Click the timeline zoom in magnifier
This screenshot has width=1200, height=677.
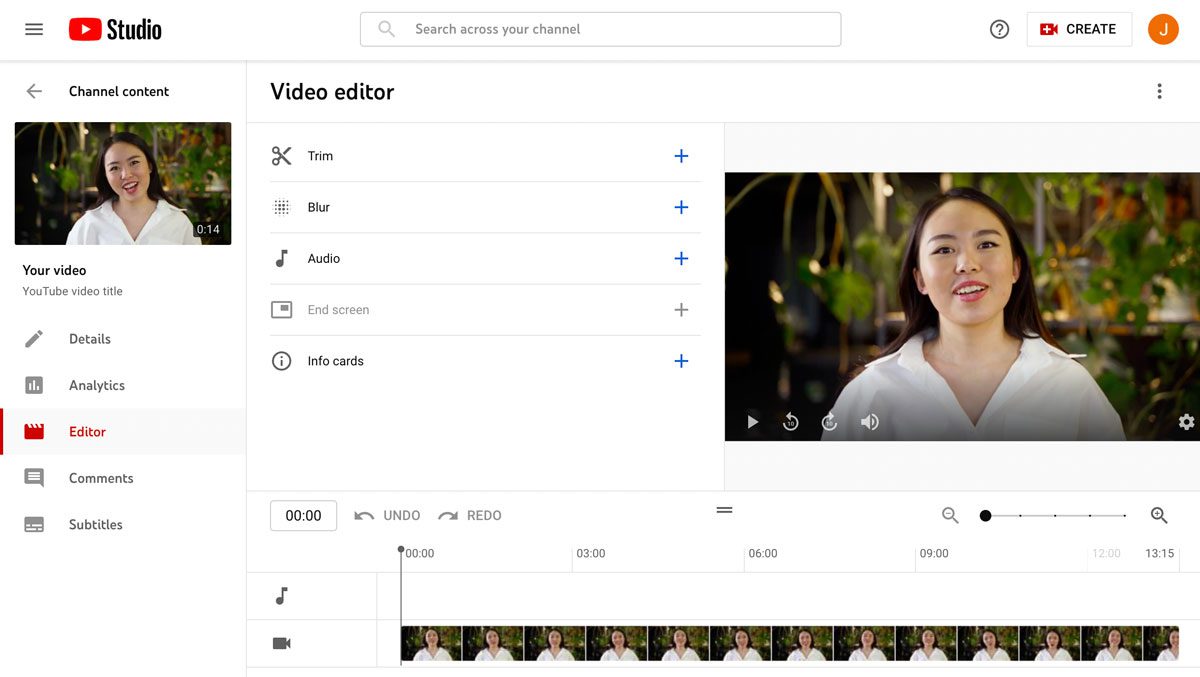click(x=1158, y=515)
